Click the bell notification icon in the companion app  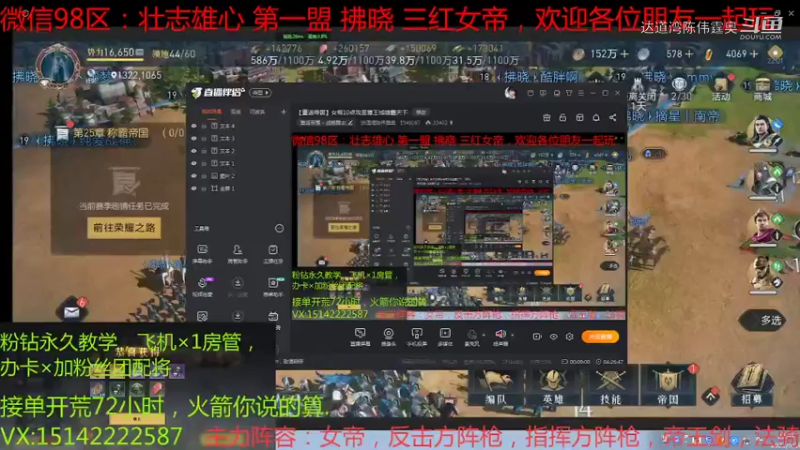(x=596, y=118)
